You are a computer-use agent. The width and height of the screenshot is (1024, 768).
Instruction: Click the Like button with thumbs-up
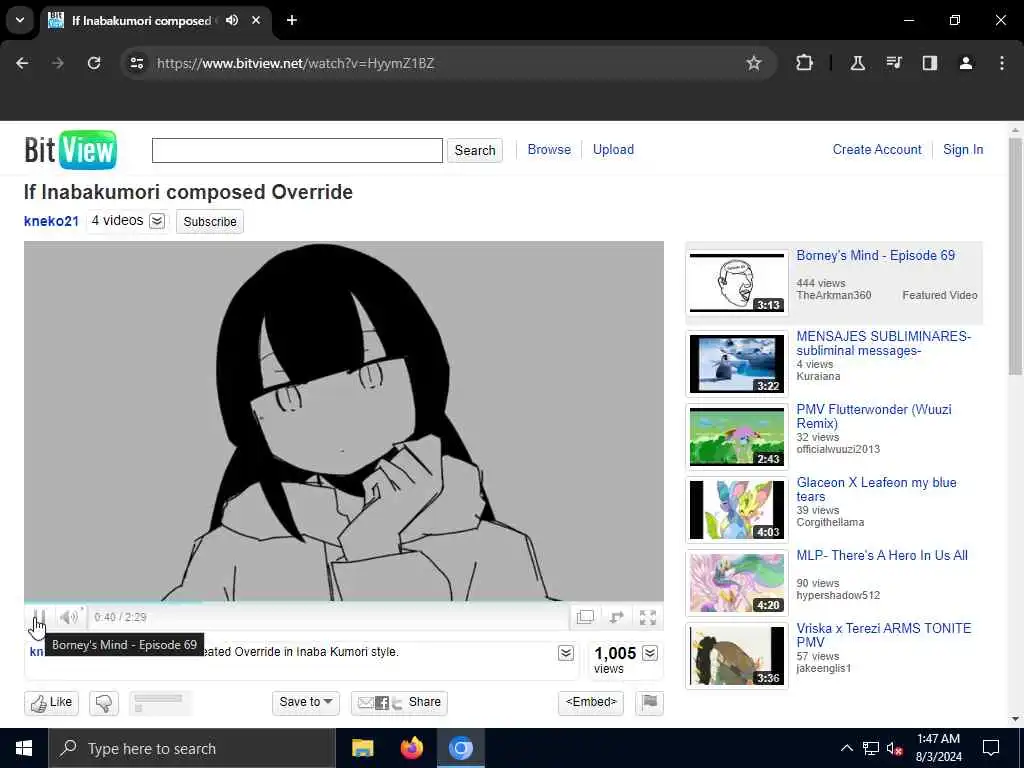52,703
